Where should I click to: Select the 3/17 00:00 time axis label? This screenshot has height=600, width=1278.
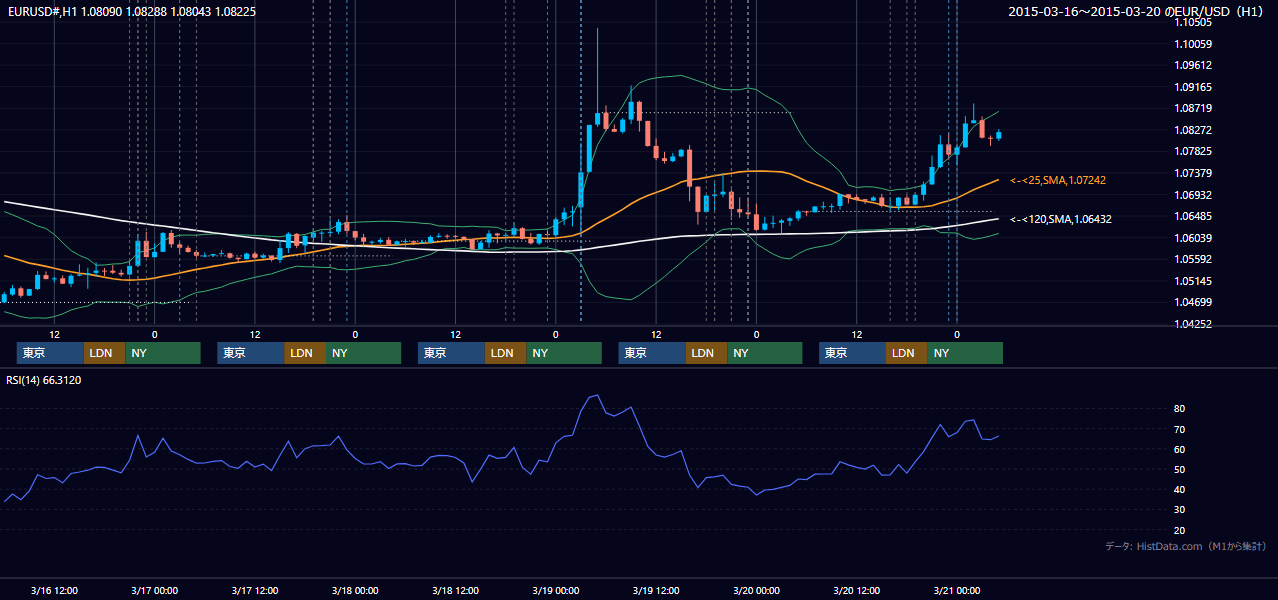point(154,591)
